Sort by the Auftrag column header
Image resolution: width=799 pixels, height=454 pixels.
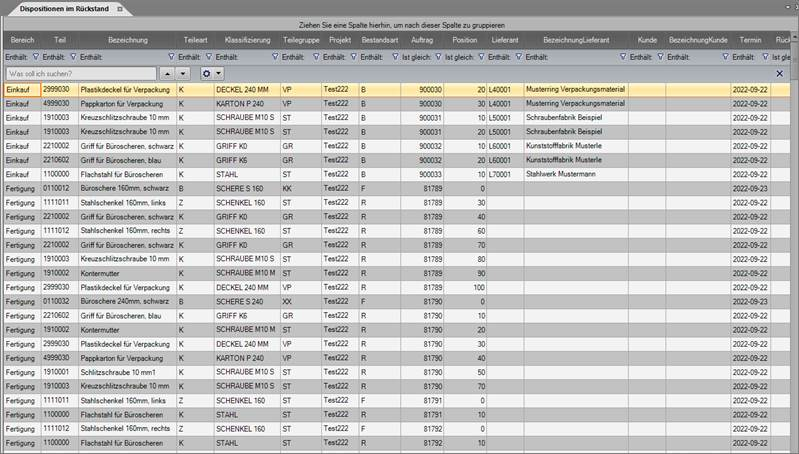click(422, 40)
